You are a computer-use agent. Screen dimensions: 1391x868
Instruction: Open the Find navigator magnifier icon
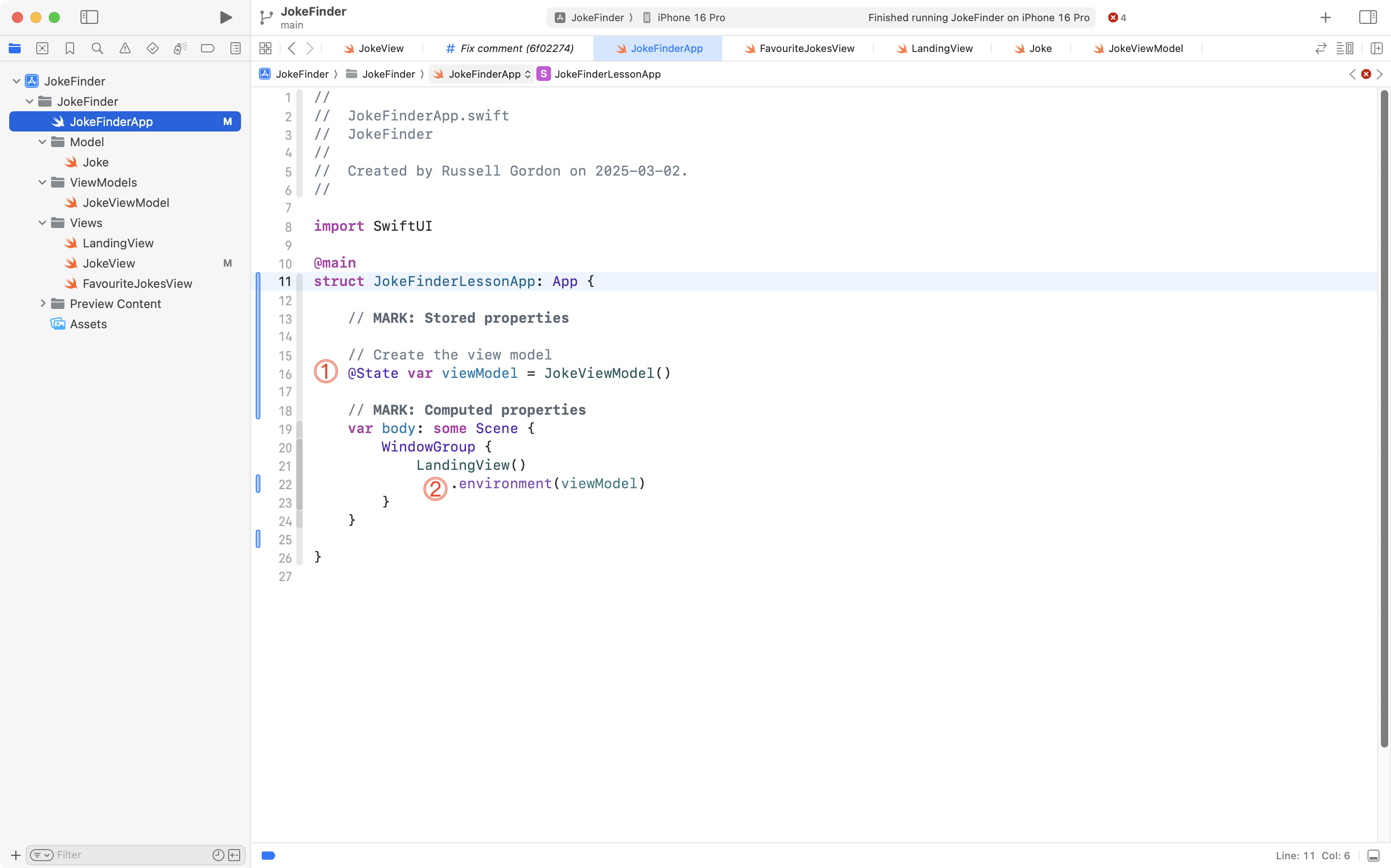coord(97,49)
